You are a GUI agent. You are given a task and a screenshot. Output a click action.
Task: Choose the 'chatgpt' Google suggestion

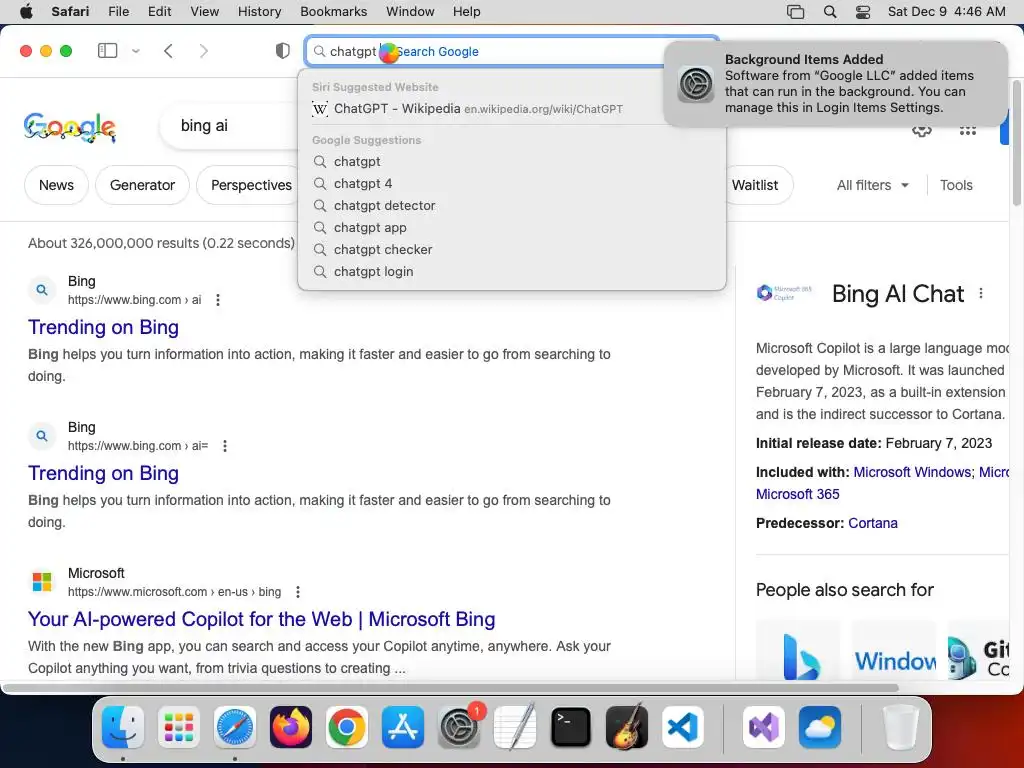pyautogui.click(x=512, y=161)
